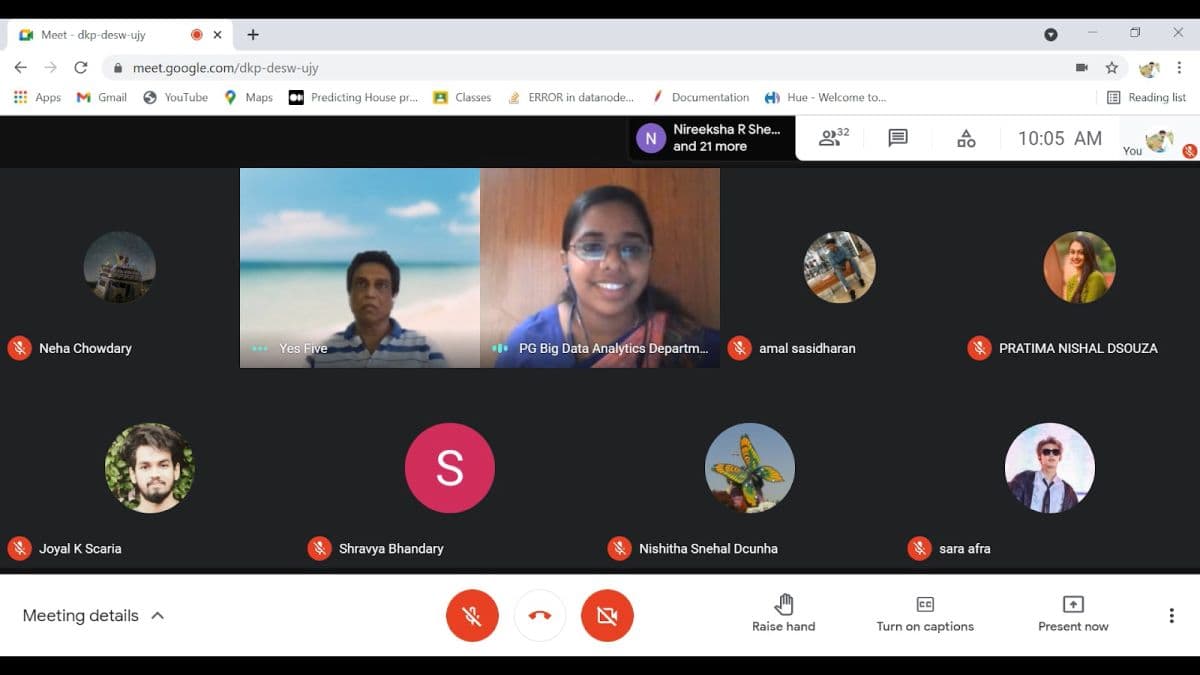Expand Meeting details panel

pos(93,615)
